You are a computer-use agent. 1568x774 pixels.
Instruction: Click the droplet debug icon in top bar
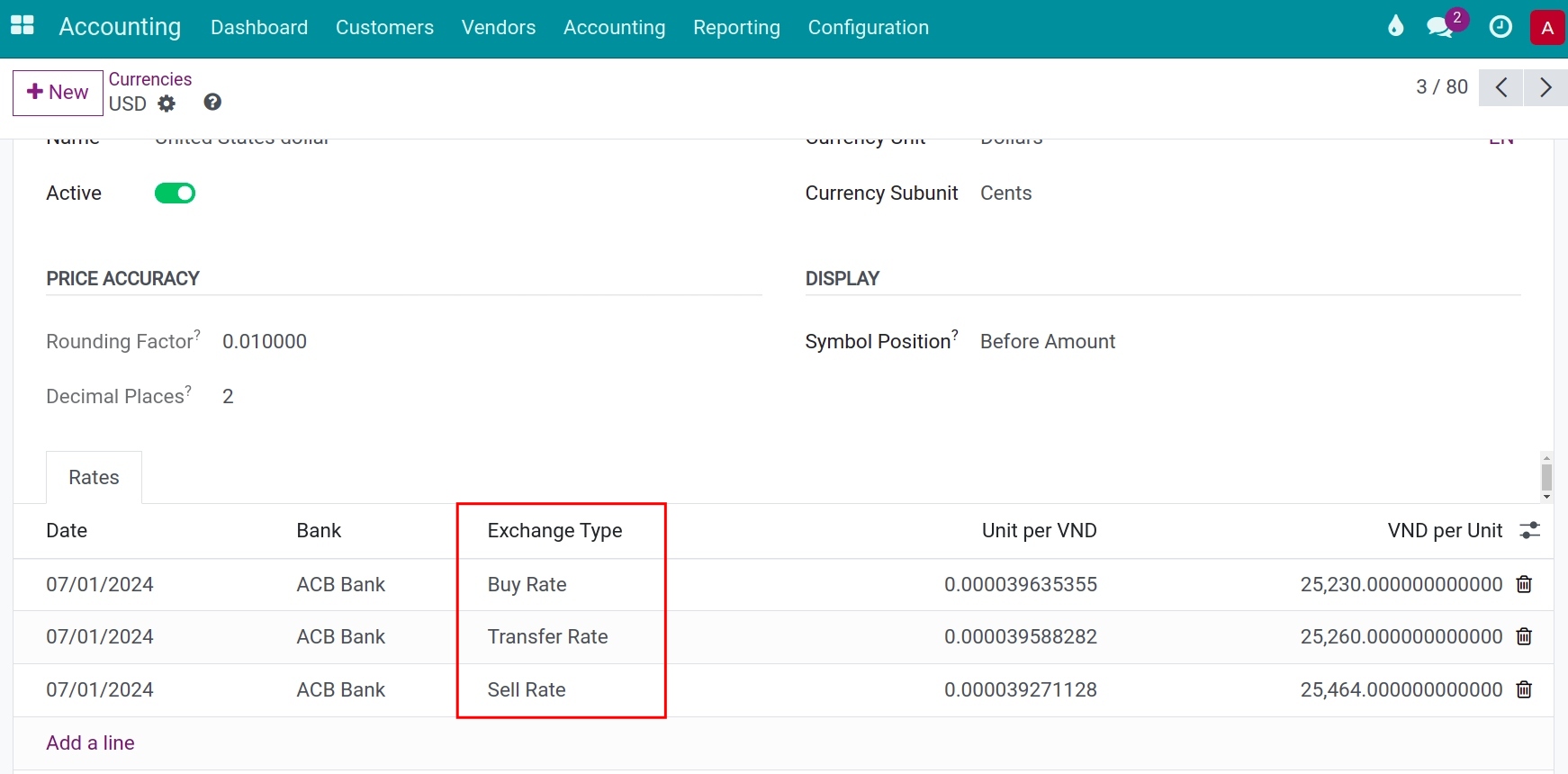click(x=1395, y=26)
